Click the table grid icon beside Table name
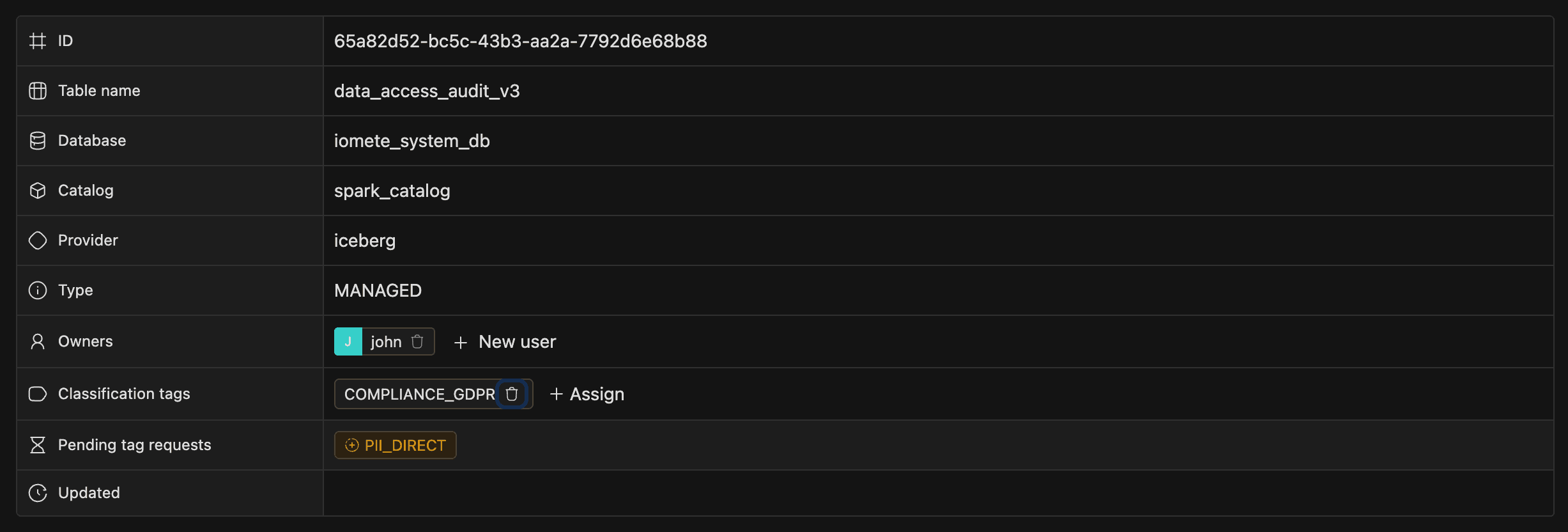The width and height of the screenshot is (1568, 532). pos(38,91)
